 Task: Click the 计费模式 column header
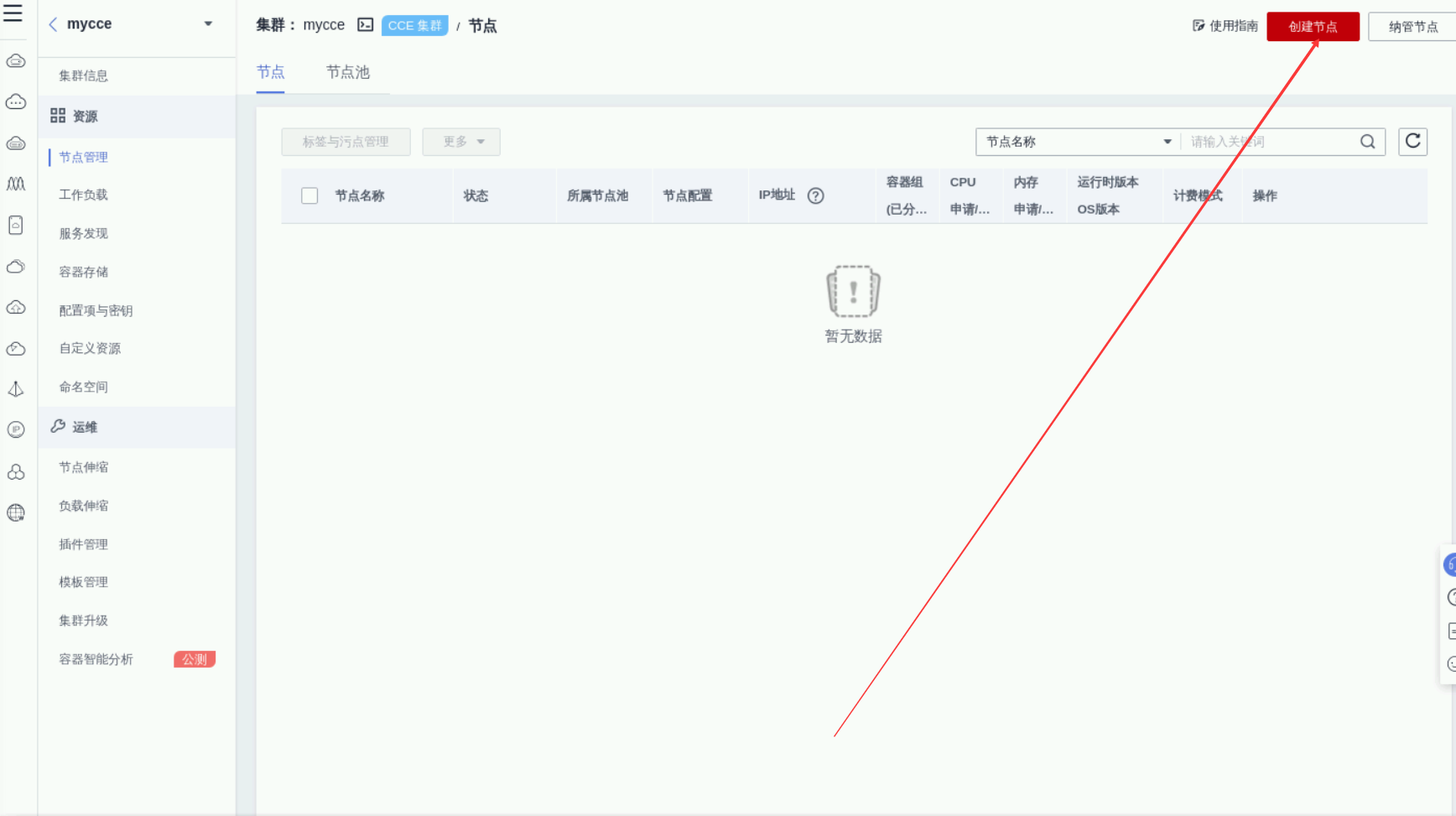(x=1198, y=195)
